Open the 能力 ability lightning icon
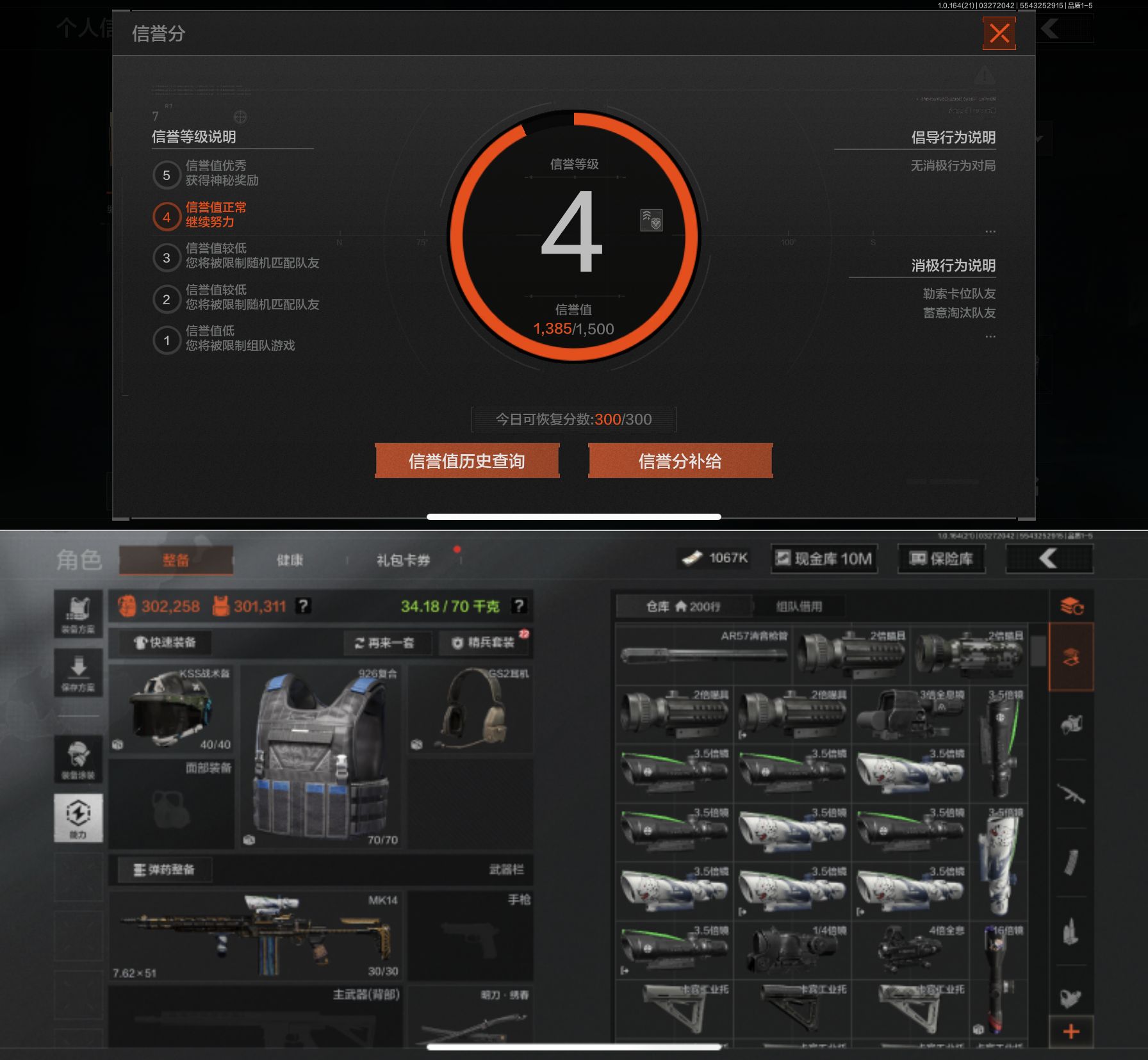Screen dimensions: 1148x1060 (78, 818)
